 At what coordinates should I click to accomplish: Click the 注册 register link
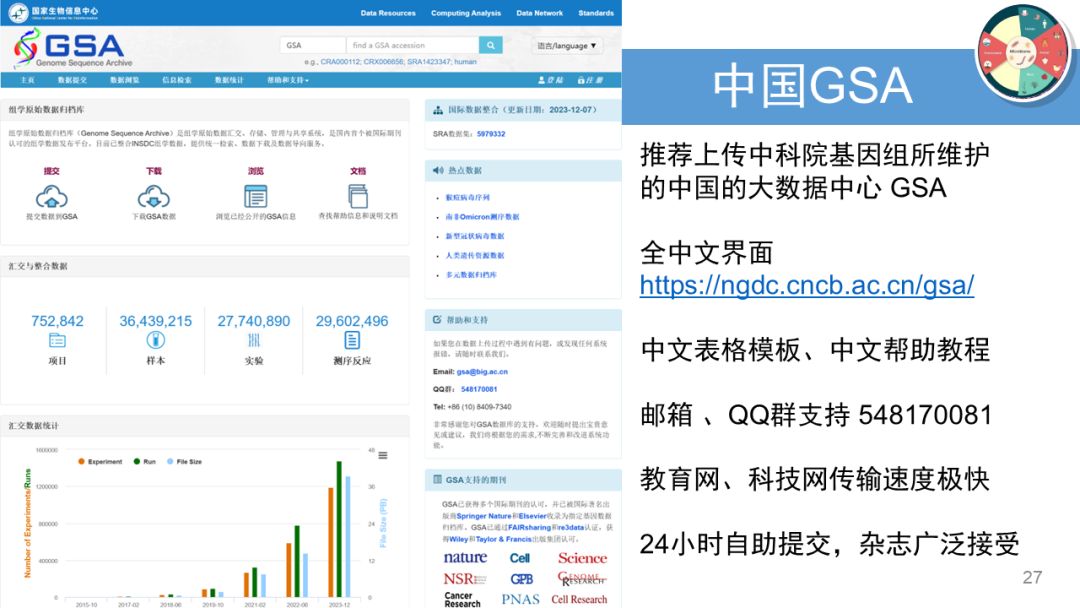[x=590, y=81]
